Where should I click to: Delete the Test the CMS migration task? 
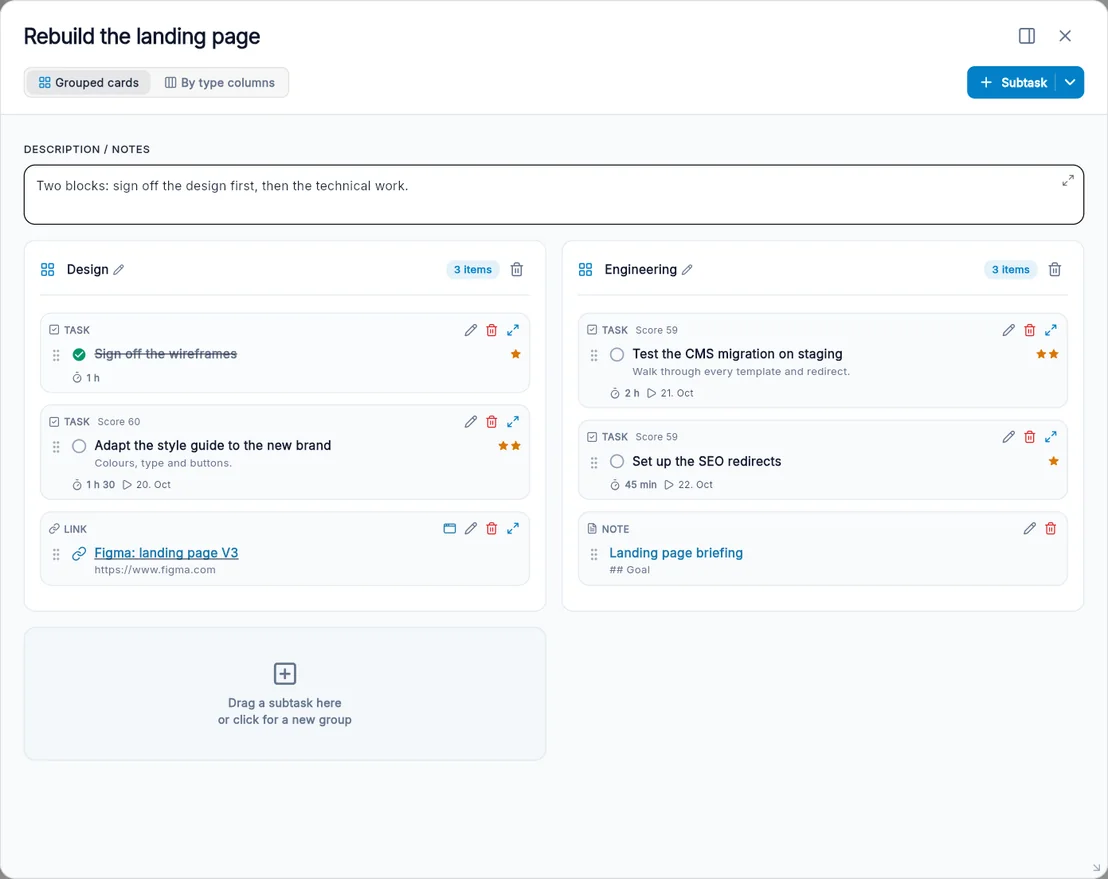(x=1030, y=330)
